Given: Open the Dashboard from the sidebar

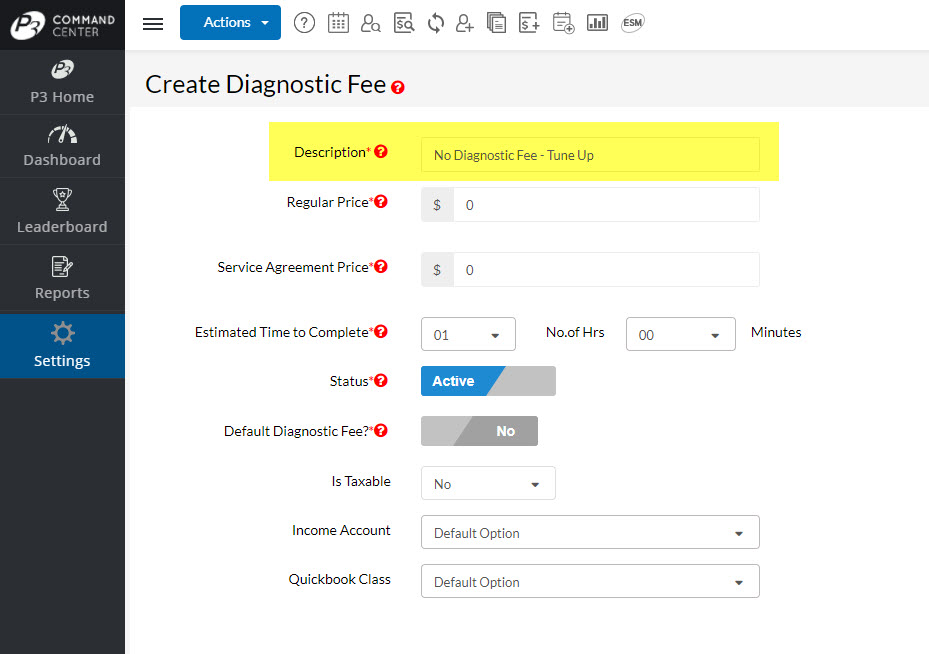Looking at the screenshot, I should coord(62,146).
